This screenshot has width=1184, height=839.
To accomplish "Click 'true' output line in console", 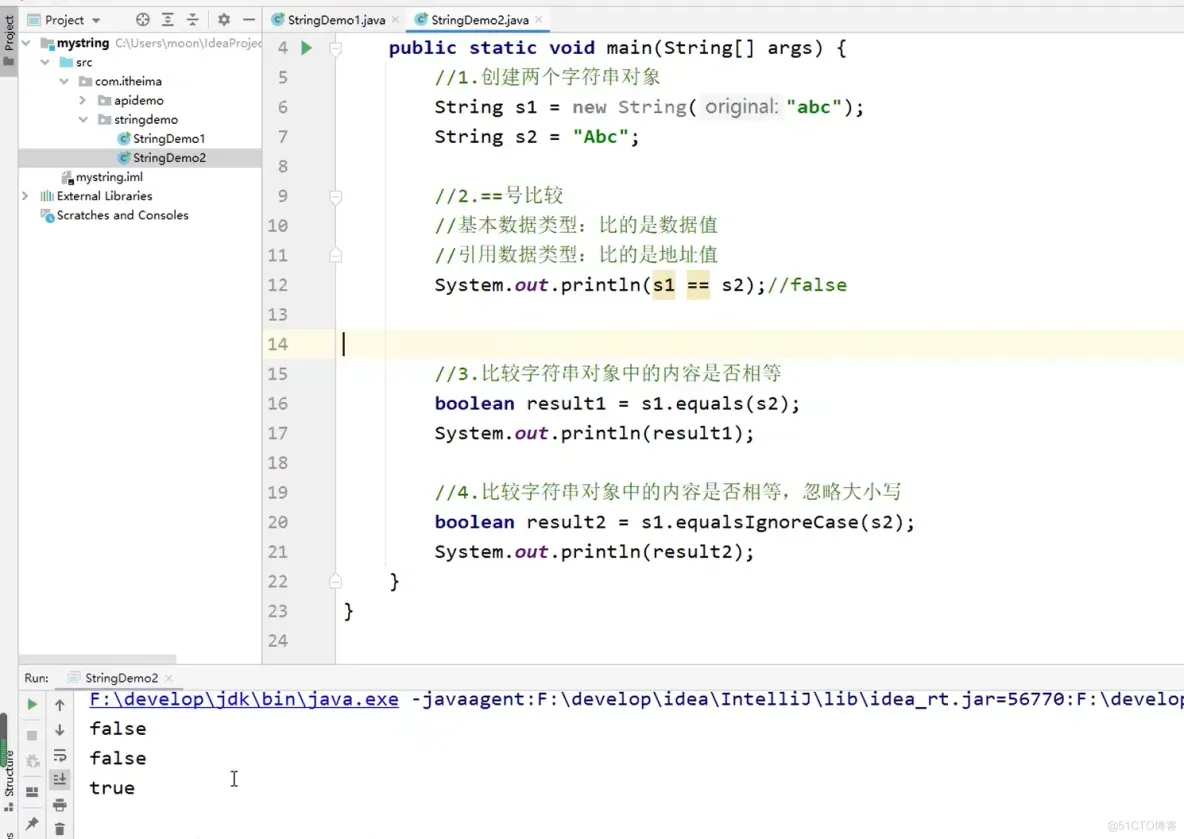I will click(x=112, y=788).
